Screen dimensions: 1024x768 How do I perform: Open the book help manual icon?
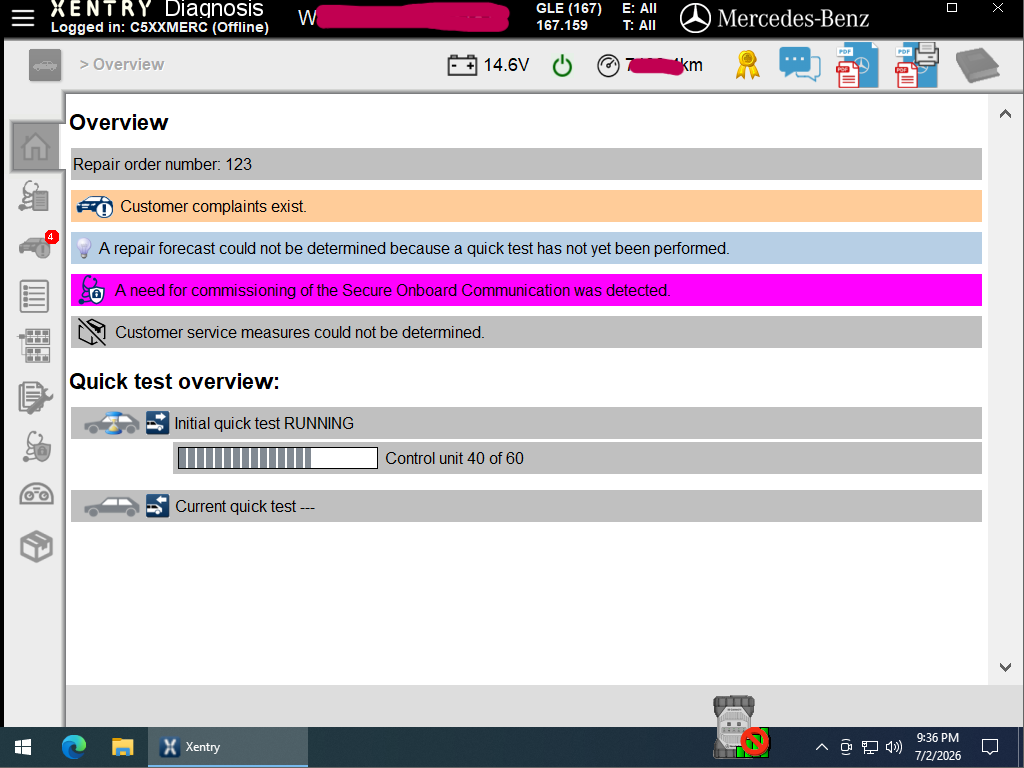pyautogui.click(x=977, y=65)
